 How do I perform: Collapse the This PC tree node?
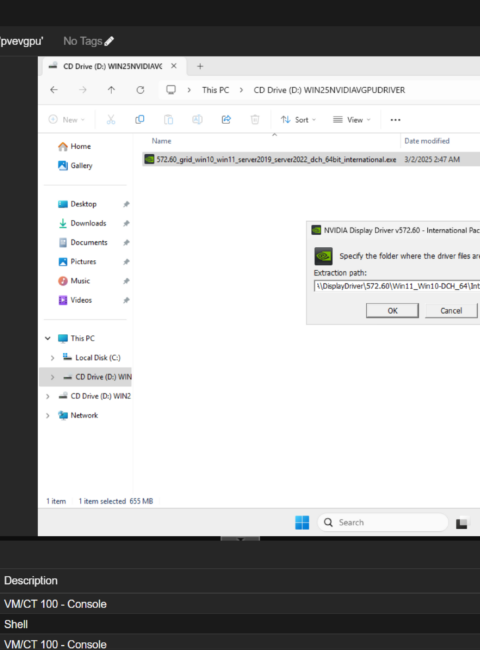coord(48,338)
